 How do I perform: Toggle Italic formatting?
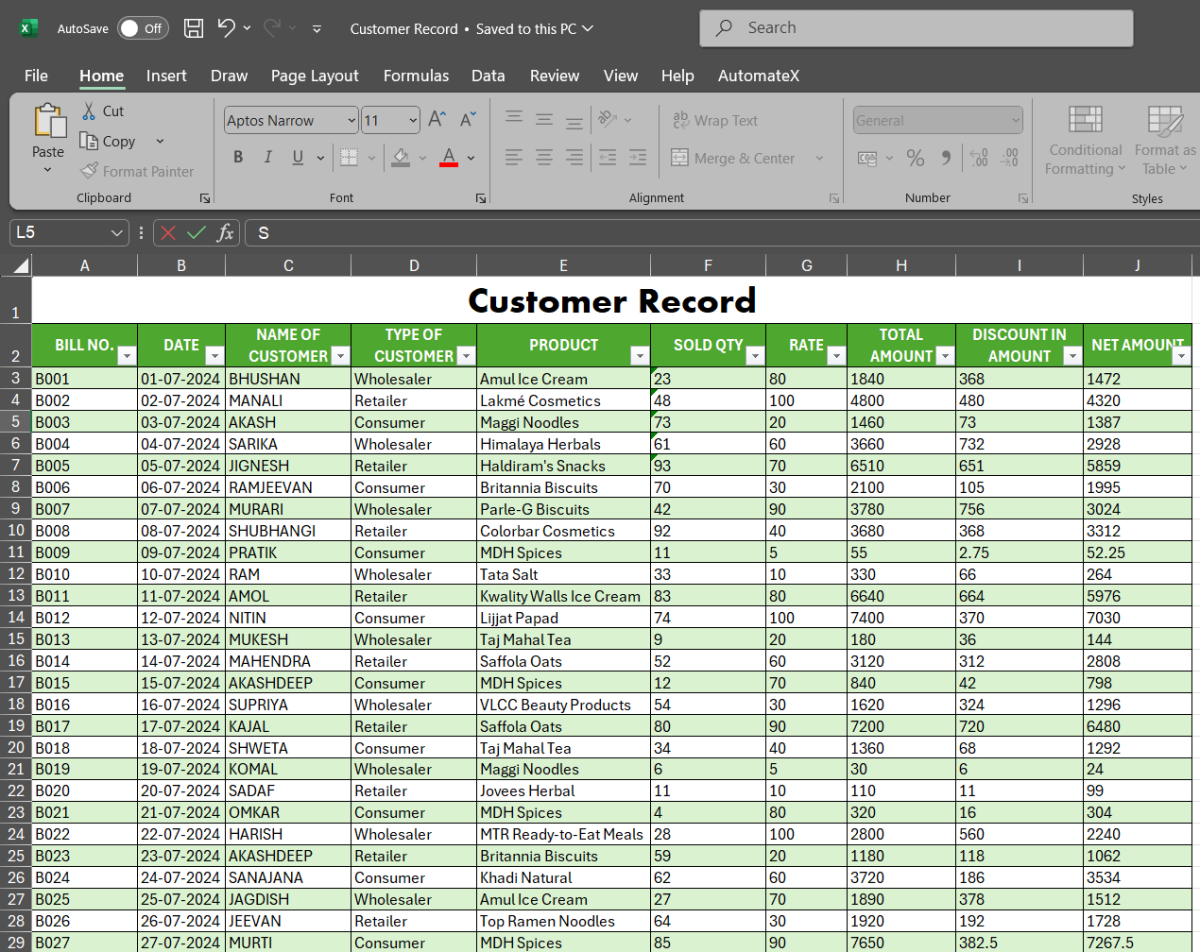click(x=267, y=158)
